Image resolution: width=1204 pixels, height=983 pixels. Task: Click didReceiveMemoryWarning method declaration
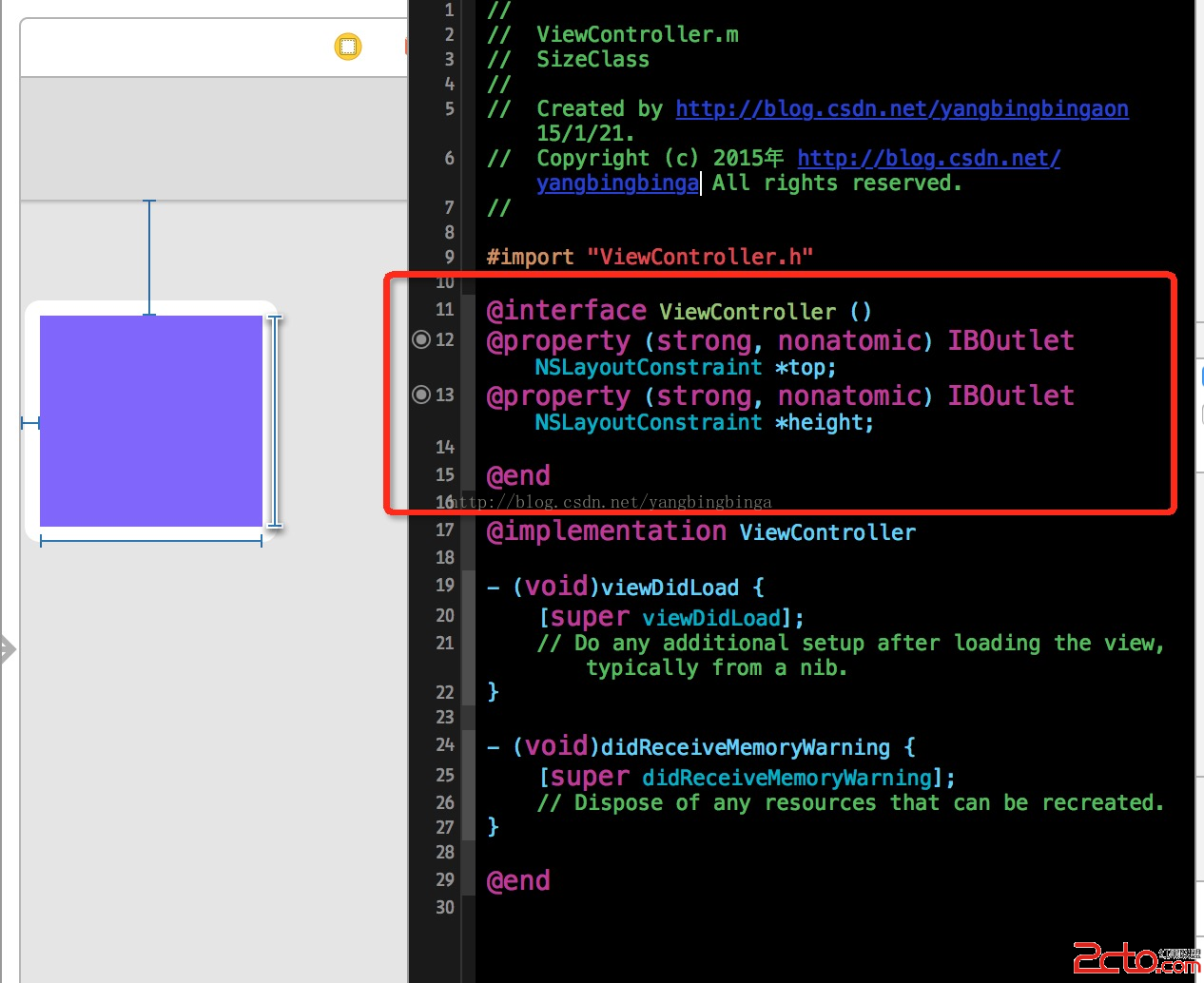[746, 747]
